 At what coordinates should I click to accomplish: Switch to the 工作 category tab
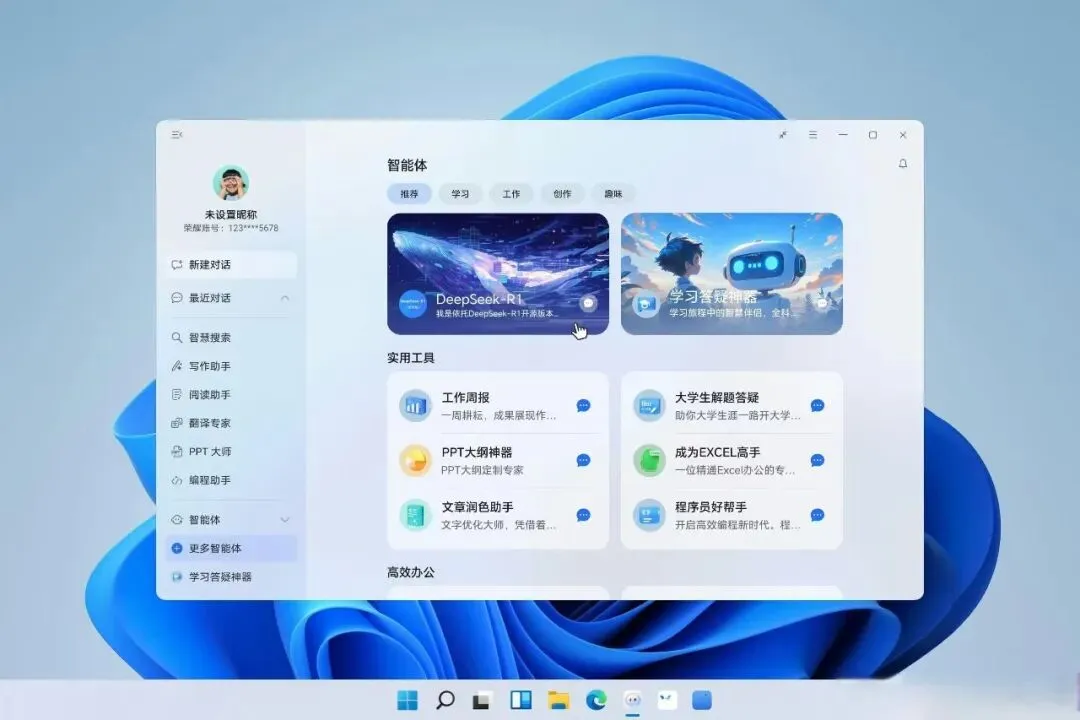[x=511, y=194]
